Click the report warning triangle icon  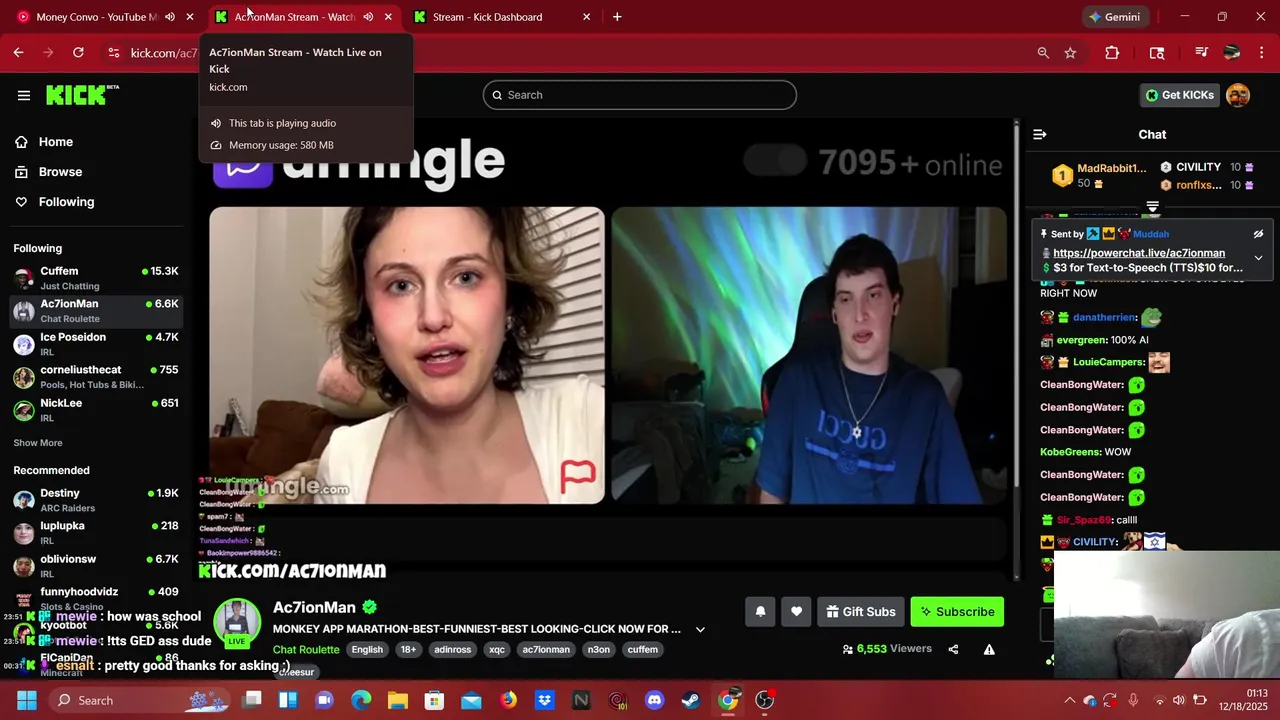989,649
